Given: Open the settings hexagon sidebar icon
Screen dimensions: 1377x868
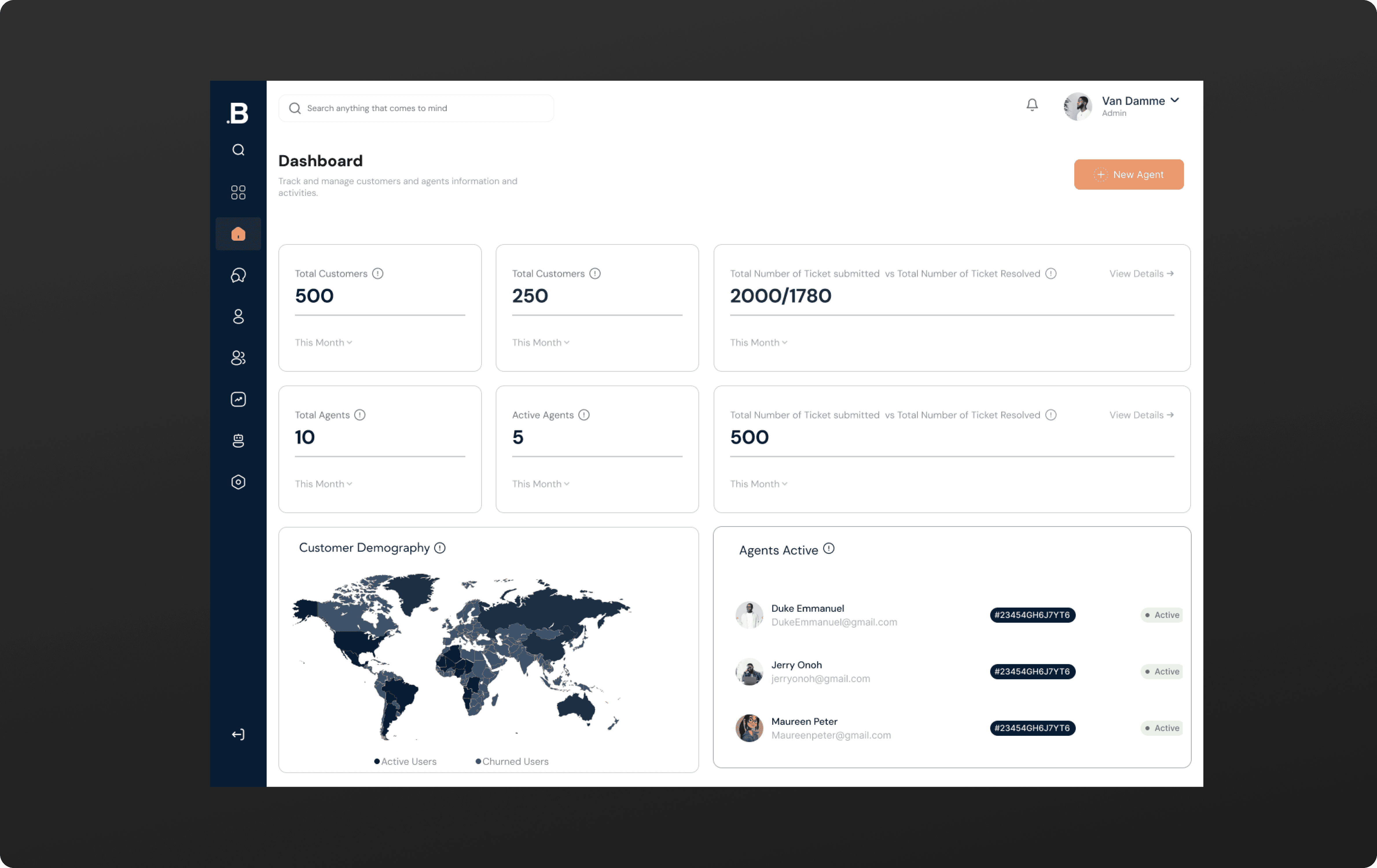Looking at the screenshot, I should [238, 482].
